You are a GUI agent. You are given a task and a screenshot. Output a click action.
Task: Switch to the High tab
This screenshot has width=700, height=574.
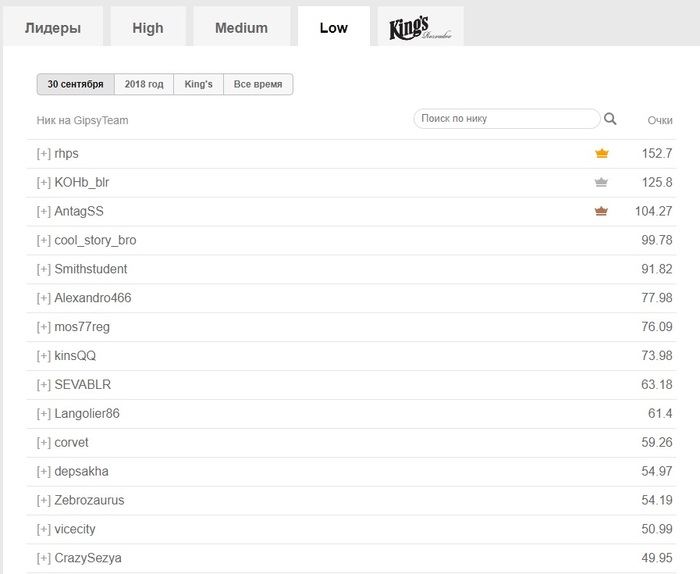coord(147,28)
